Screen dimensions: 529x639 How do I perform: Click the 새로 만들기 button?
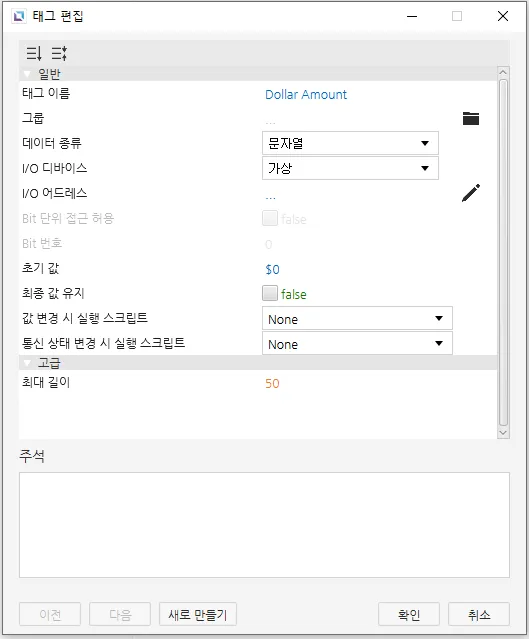tap(198, 614)
